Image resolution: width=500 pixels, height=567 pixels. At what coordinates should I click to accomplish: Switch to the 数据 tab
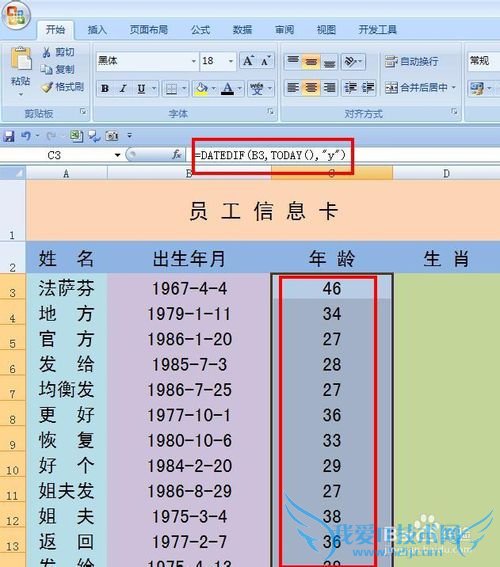pyautogui.click(x=243, y=29)
